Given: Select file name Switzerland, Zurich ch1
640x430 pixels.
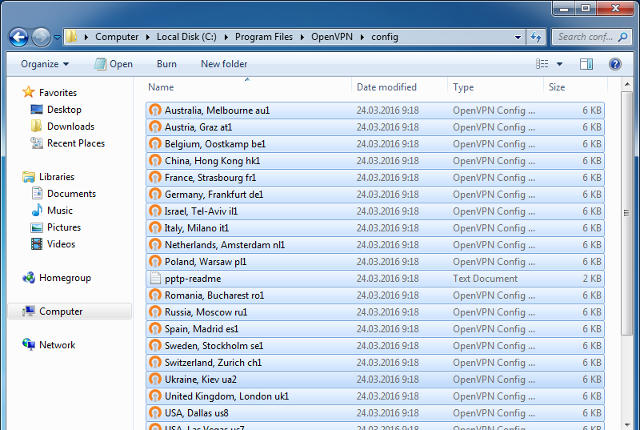Looking at the screenshot, I should coord(213,362).
